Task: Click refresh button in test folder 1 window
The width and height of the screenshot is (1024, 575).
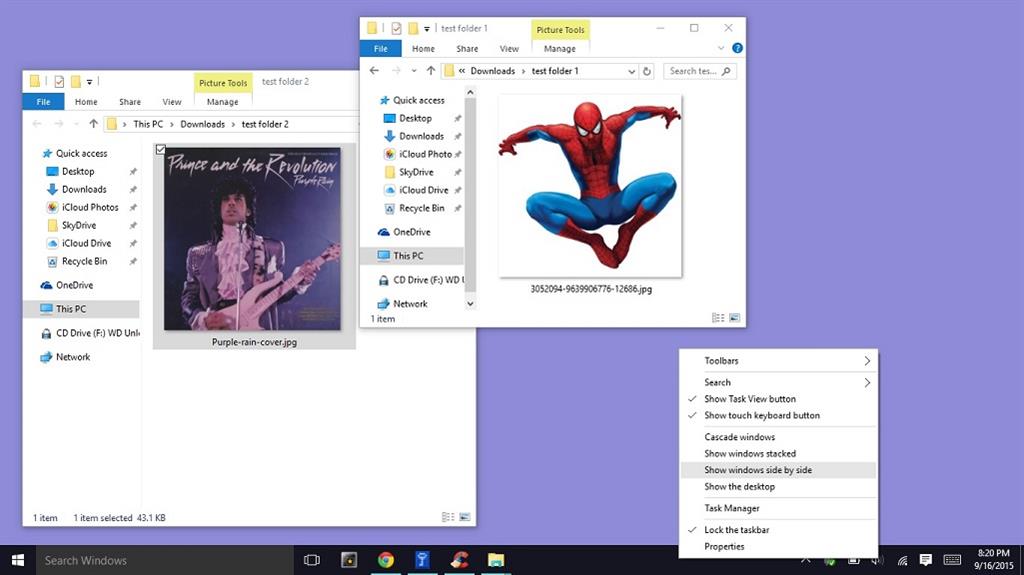Action: [647, 71]
